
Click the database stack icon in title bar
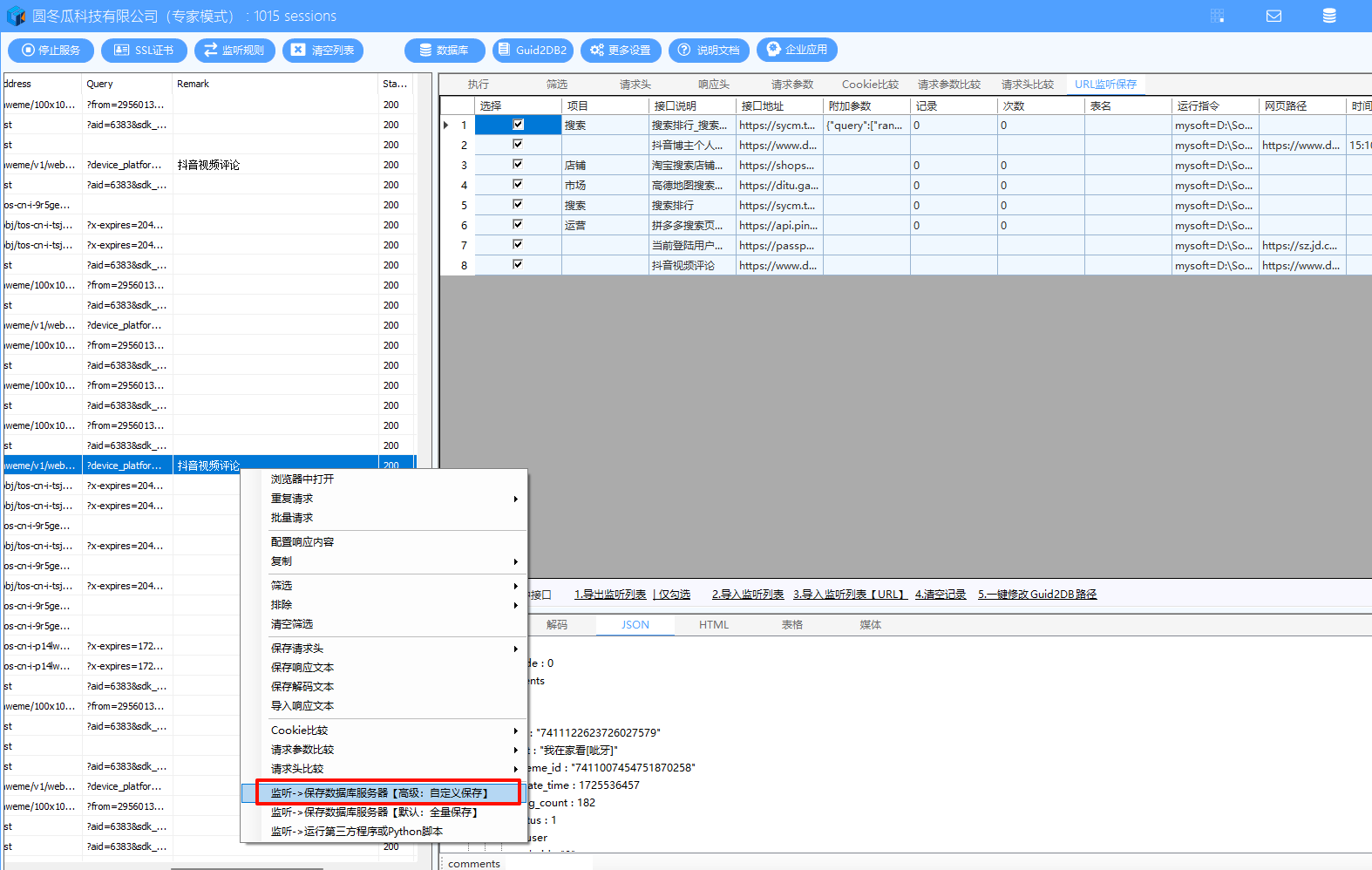[1328, 16]
